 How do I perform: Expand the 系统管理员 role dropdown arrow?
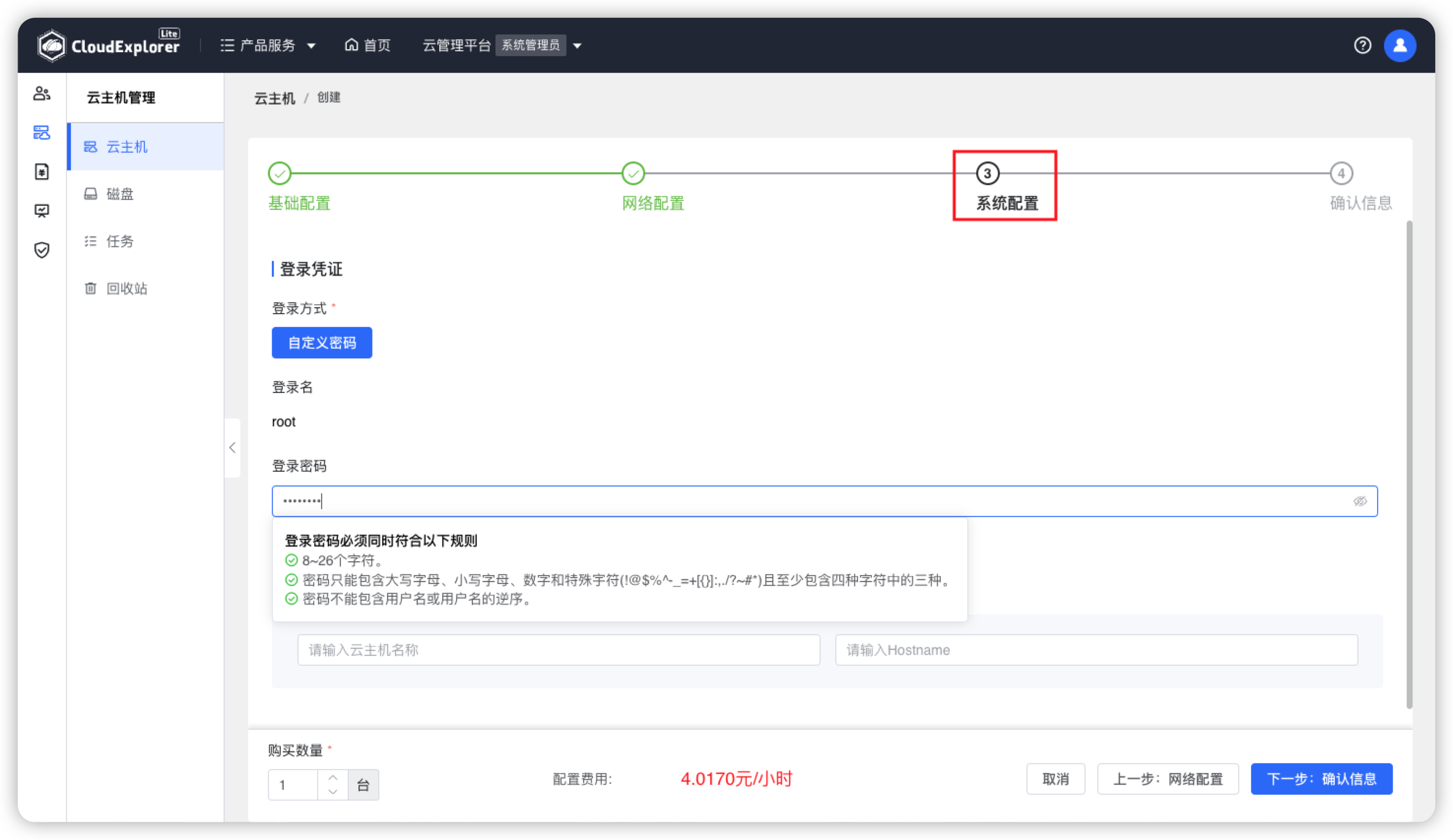(x=577, y=46)
